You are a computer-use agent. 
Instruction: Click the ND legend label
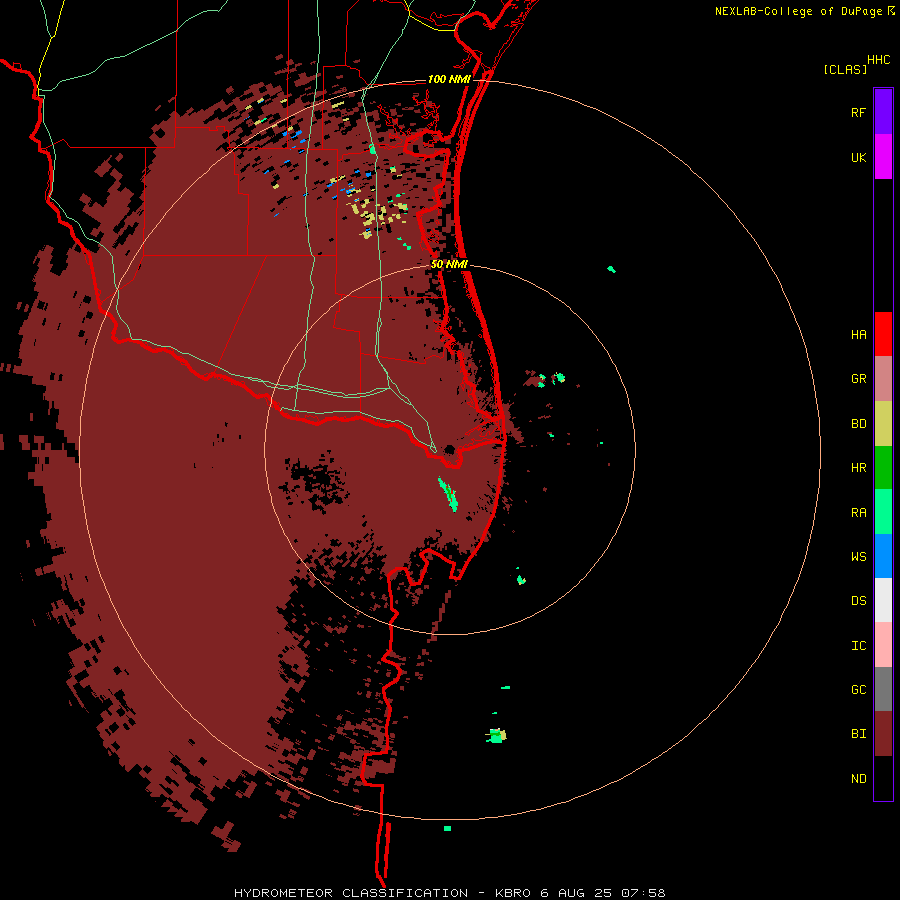pos(858,779)
